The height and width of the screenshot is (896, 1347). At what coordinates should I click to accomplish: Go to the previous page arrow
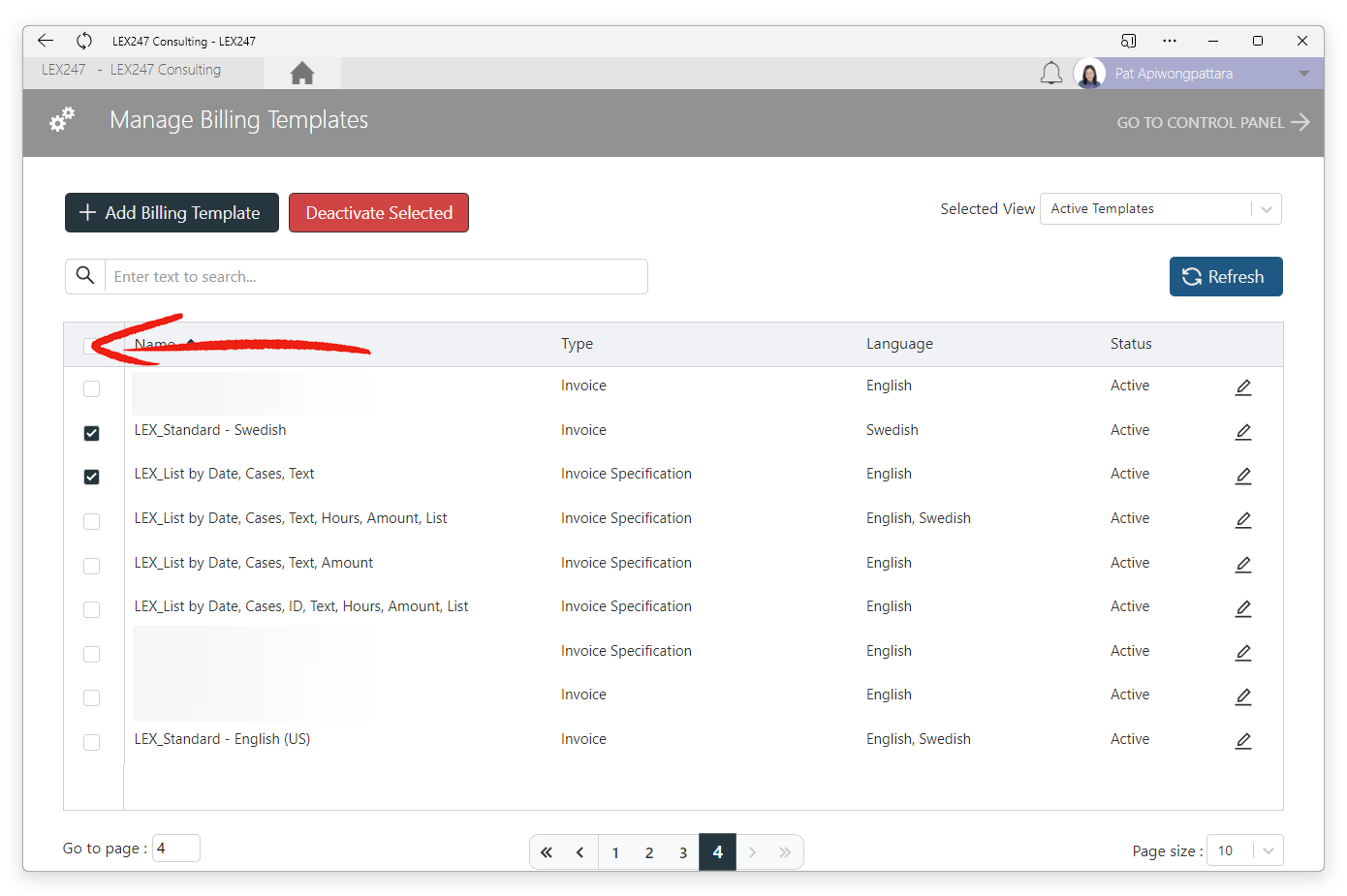[580, 852]
